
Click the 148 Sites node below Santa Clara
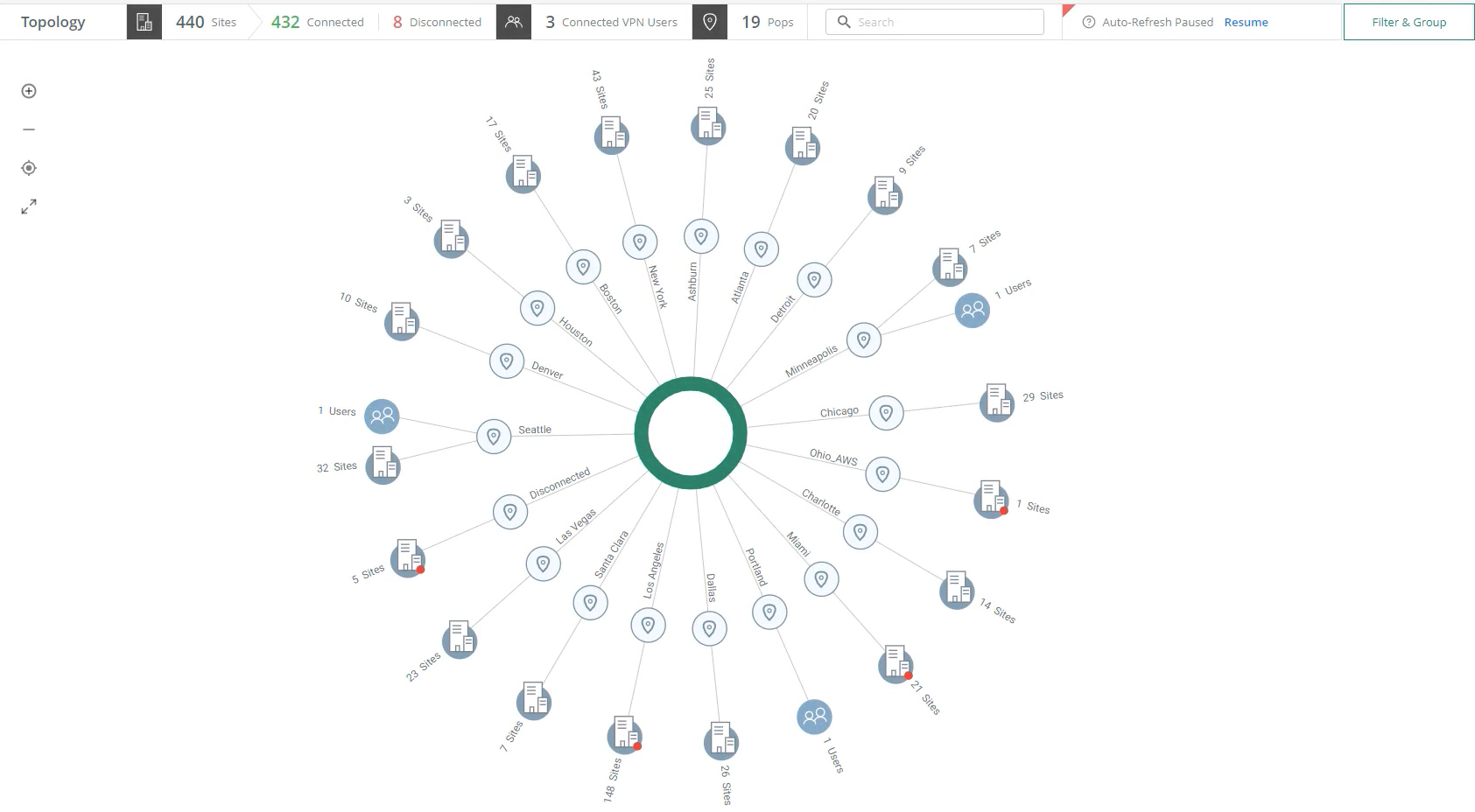tap(622, 736)
